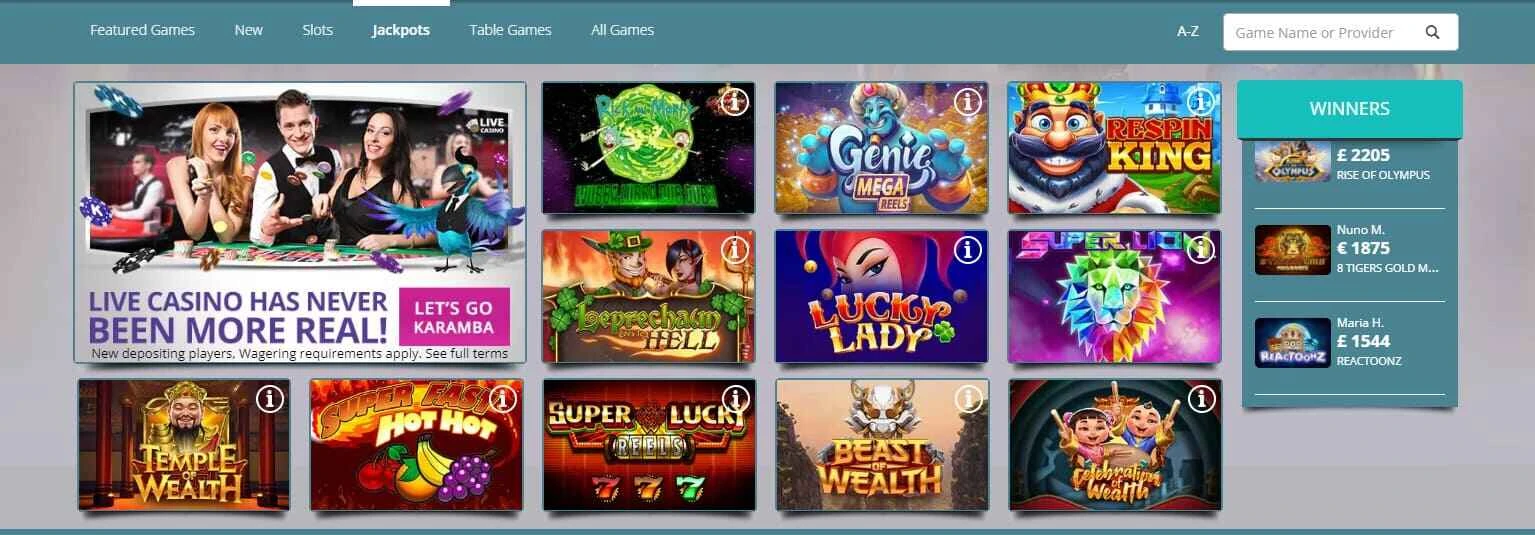Open info icon on Genie Mega Reels
The image size is (1535, 535).
coord(967,101)
